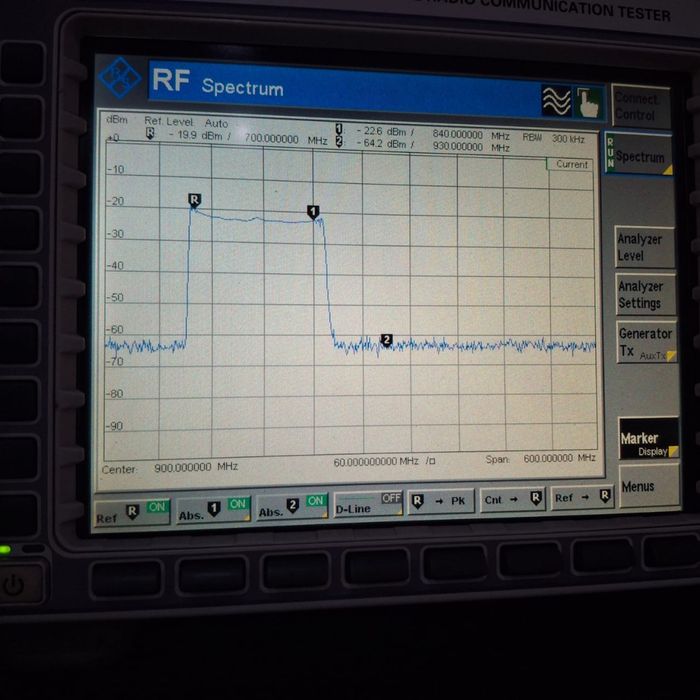This screenshot has width=700, height=700.
Task: Click the Current trace label
Action: (571, 164)
